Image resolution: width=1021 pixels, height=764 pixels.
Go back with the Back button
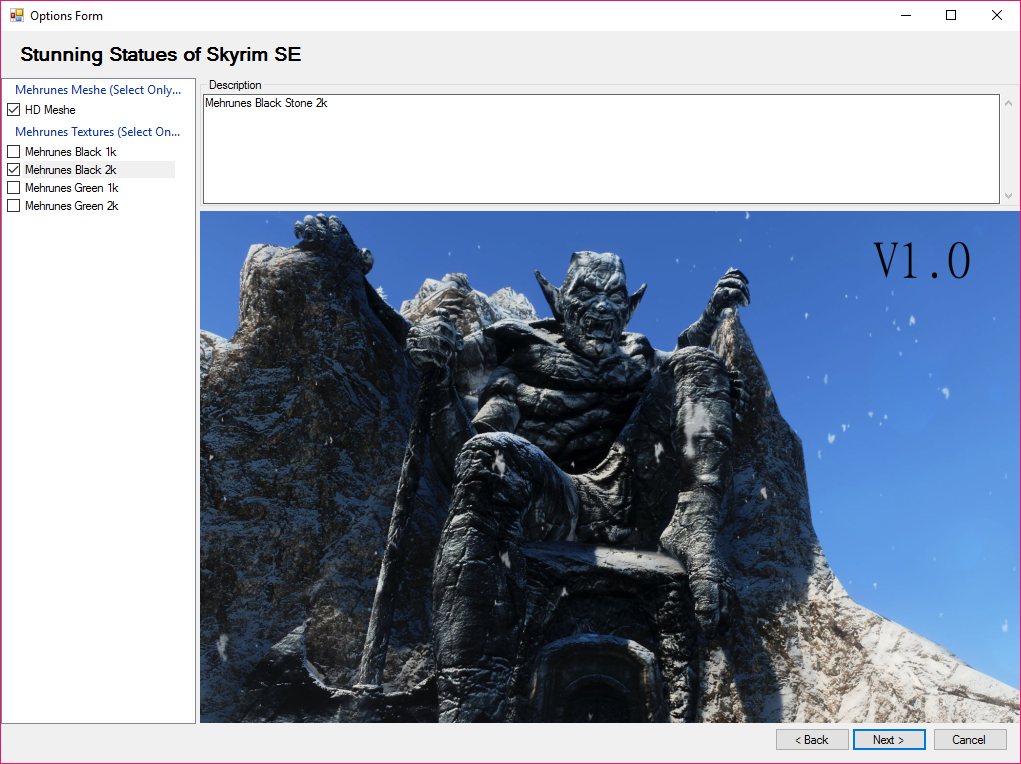click(812, 740)
